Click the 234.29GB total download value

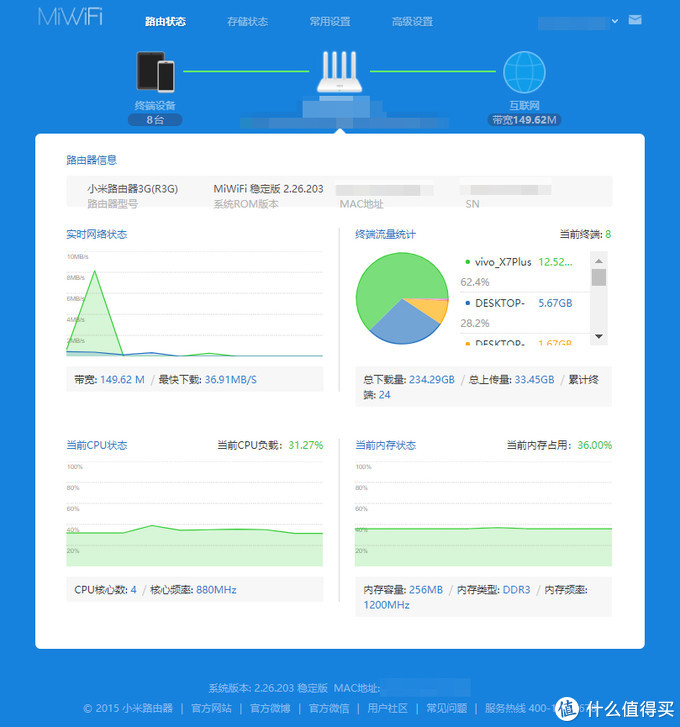point(432,380)
